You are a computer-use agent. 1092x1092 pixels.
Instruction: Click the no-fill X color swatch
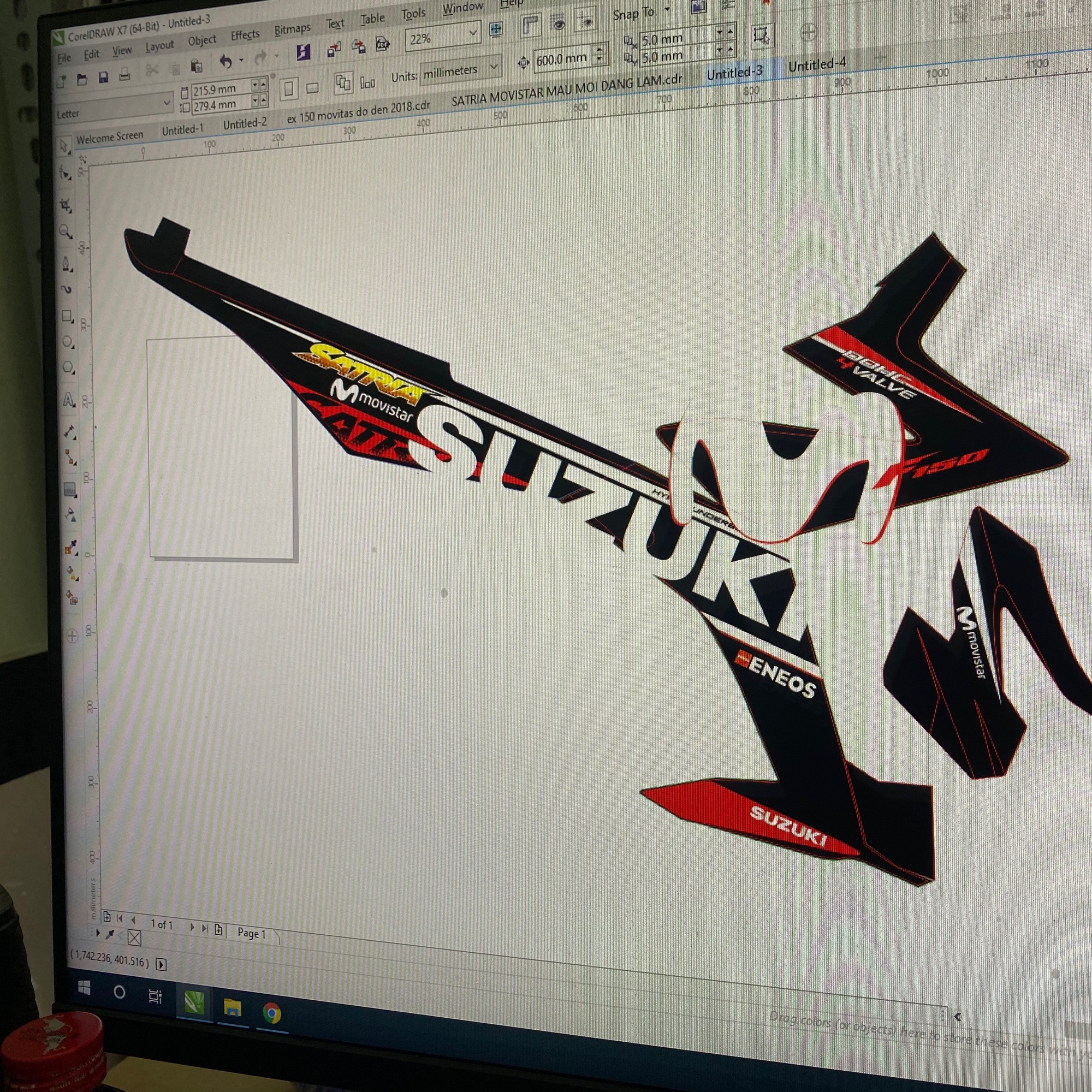pyautogui.click(x=134, y=939)
